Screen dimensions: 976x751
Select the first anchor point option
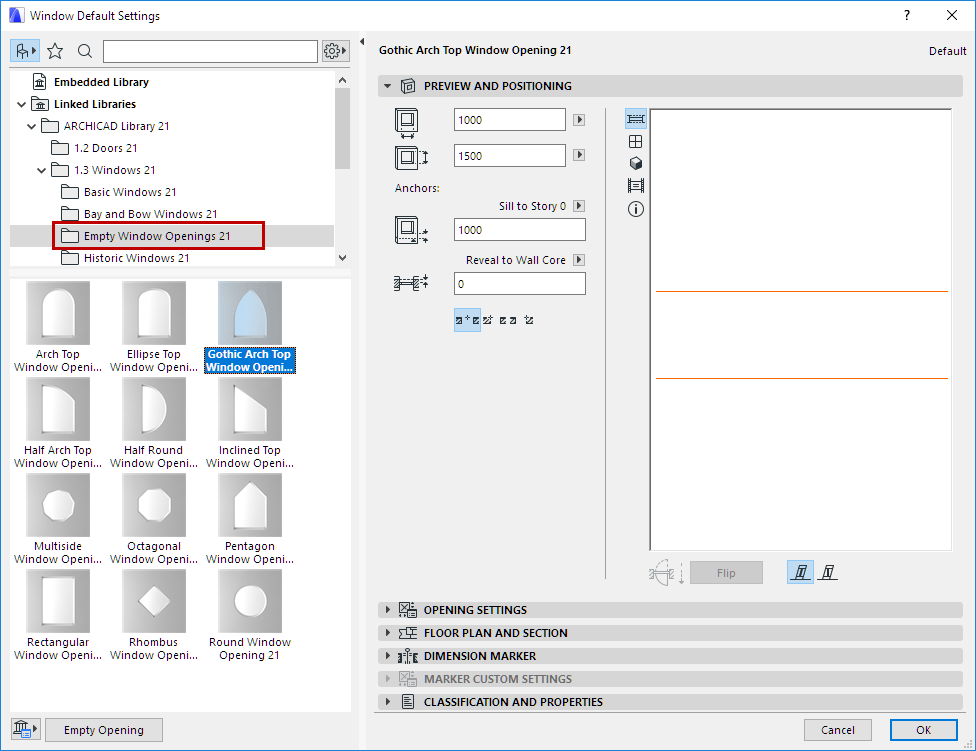(467, 320)
